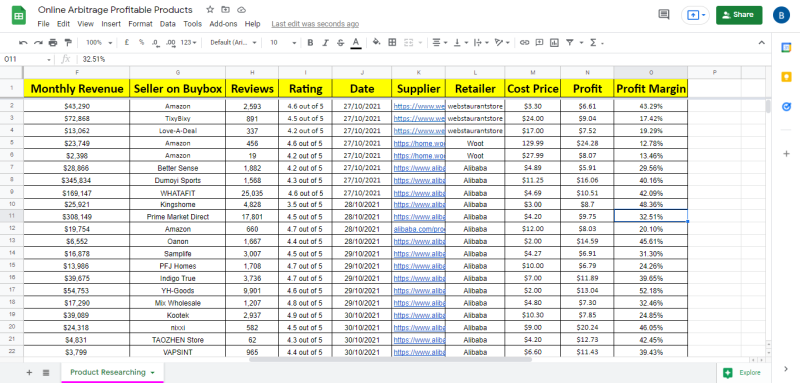This screenshot has height=383, width=800.
Task: Print the spreadsheet
Action: coord(53,43)
